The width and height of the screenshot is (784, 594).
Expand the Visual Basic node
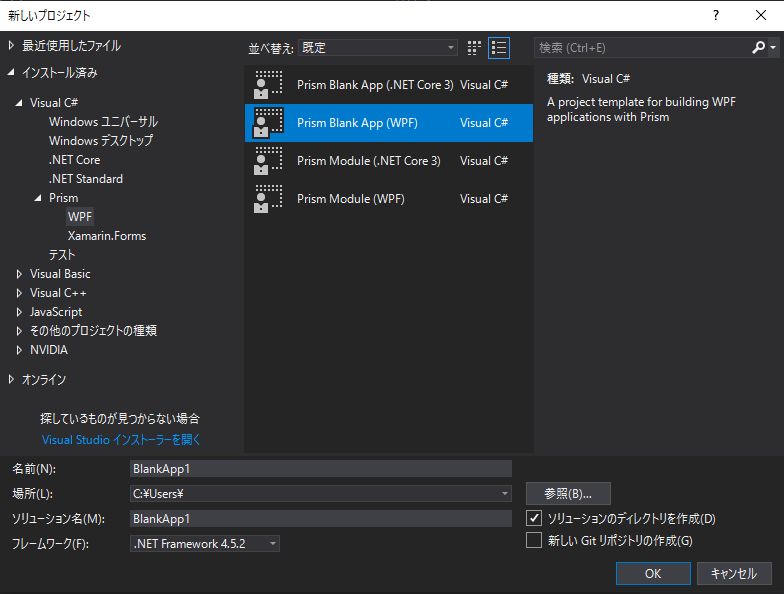[x=19, y=274]
